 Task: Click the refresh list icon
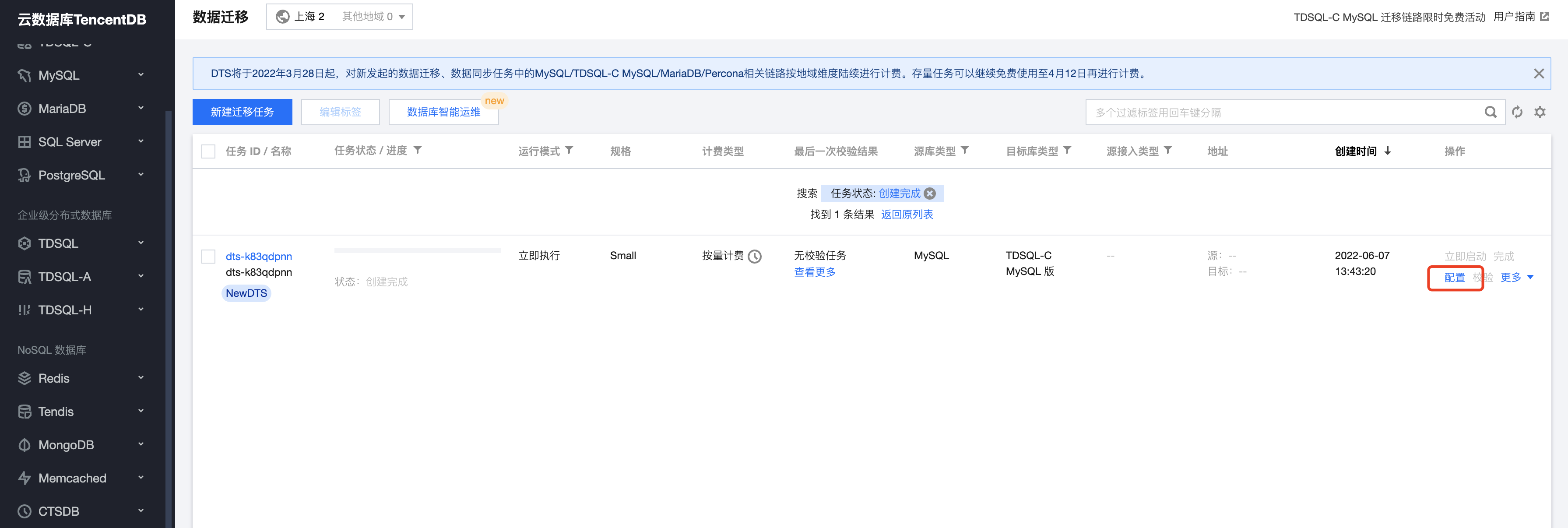(1517, 112)
